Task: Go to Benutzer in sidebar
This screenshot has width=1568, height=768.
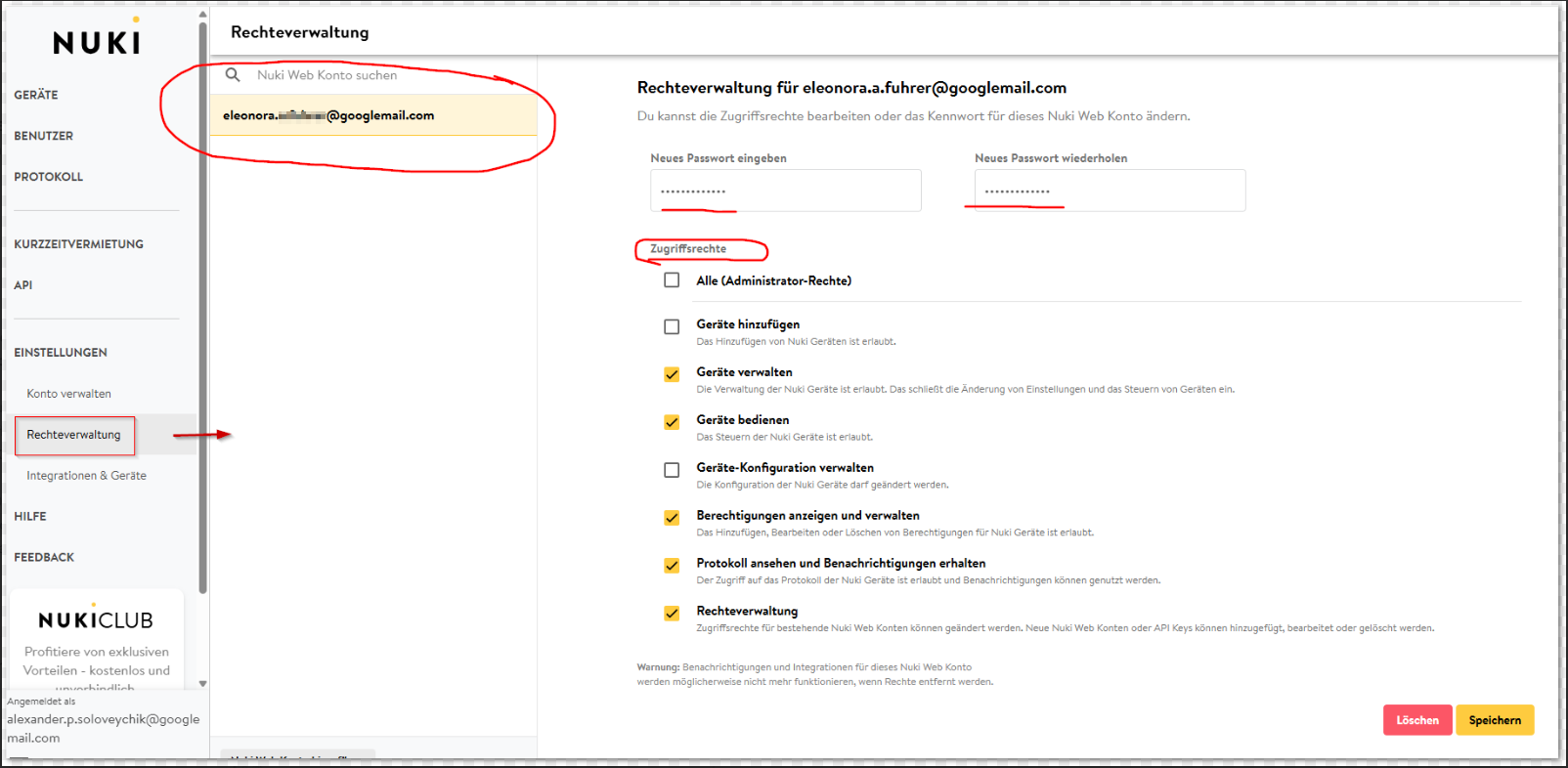Action: (44, 136)
